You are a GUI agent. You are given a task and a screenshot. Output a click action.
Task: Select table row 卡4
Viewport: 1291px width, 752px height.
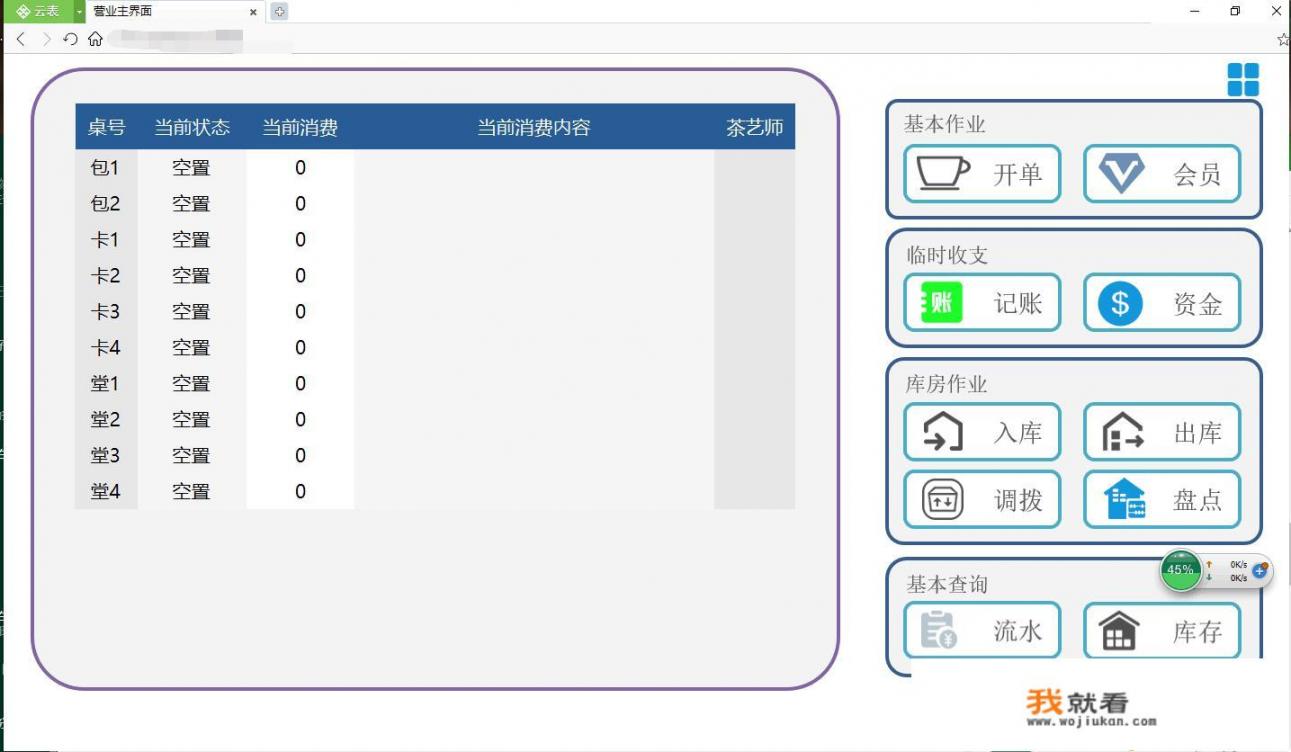coord(435,348)
